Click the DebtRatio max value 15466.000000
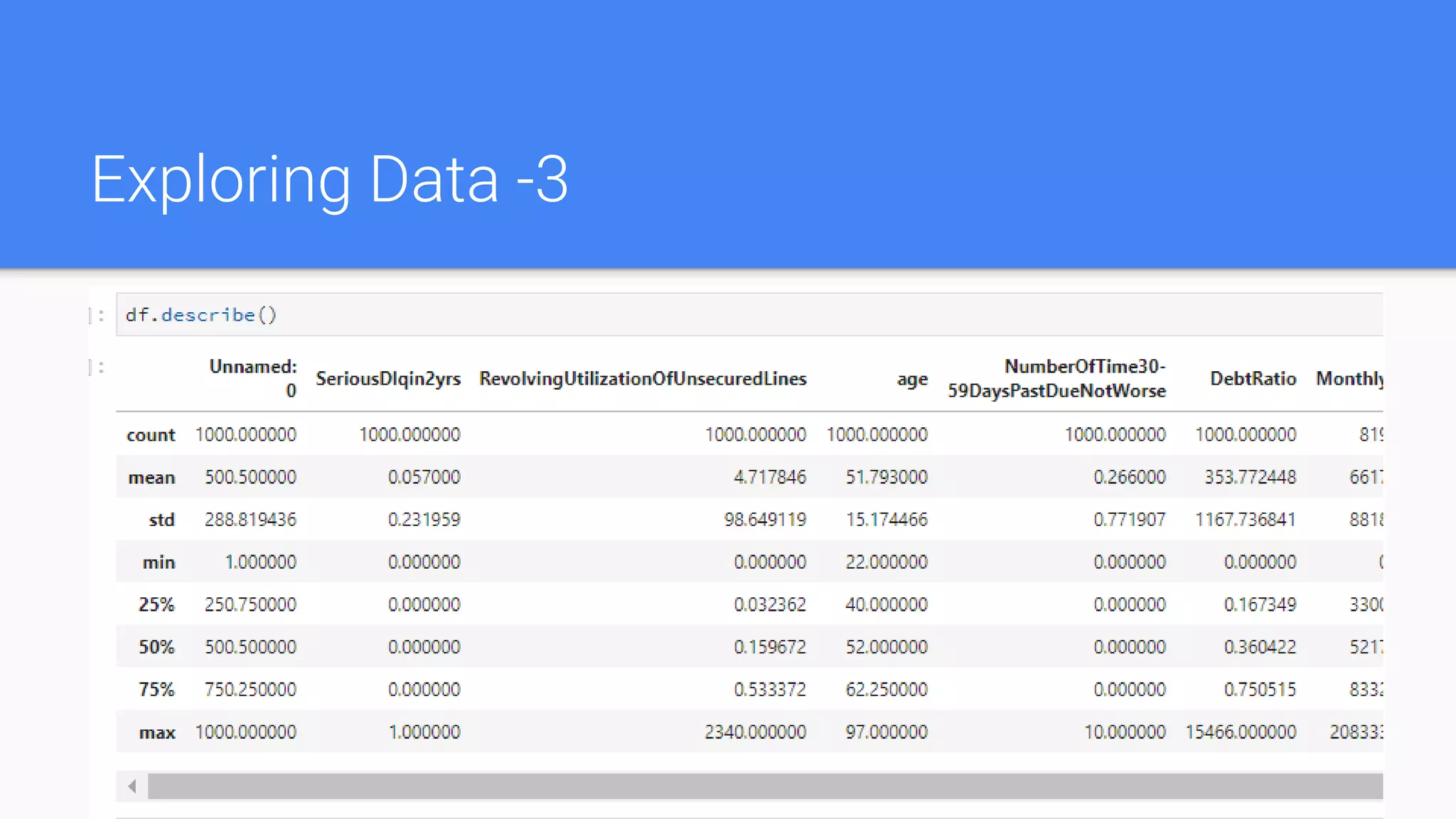Screen dimensions: 1456x819 coord(1241,732)
